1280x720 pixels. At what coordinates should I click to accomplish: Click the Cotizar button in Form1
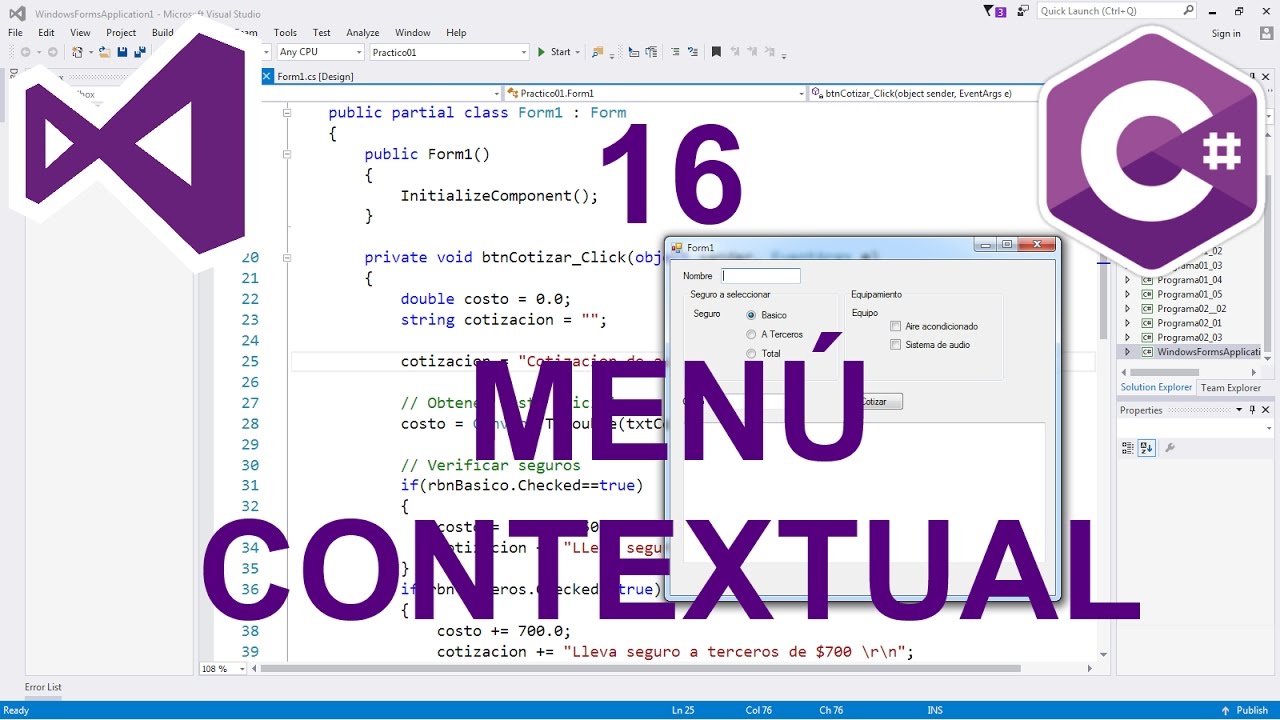pos(875,401)
